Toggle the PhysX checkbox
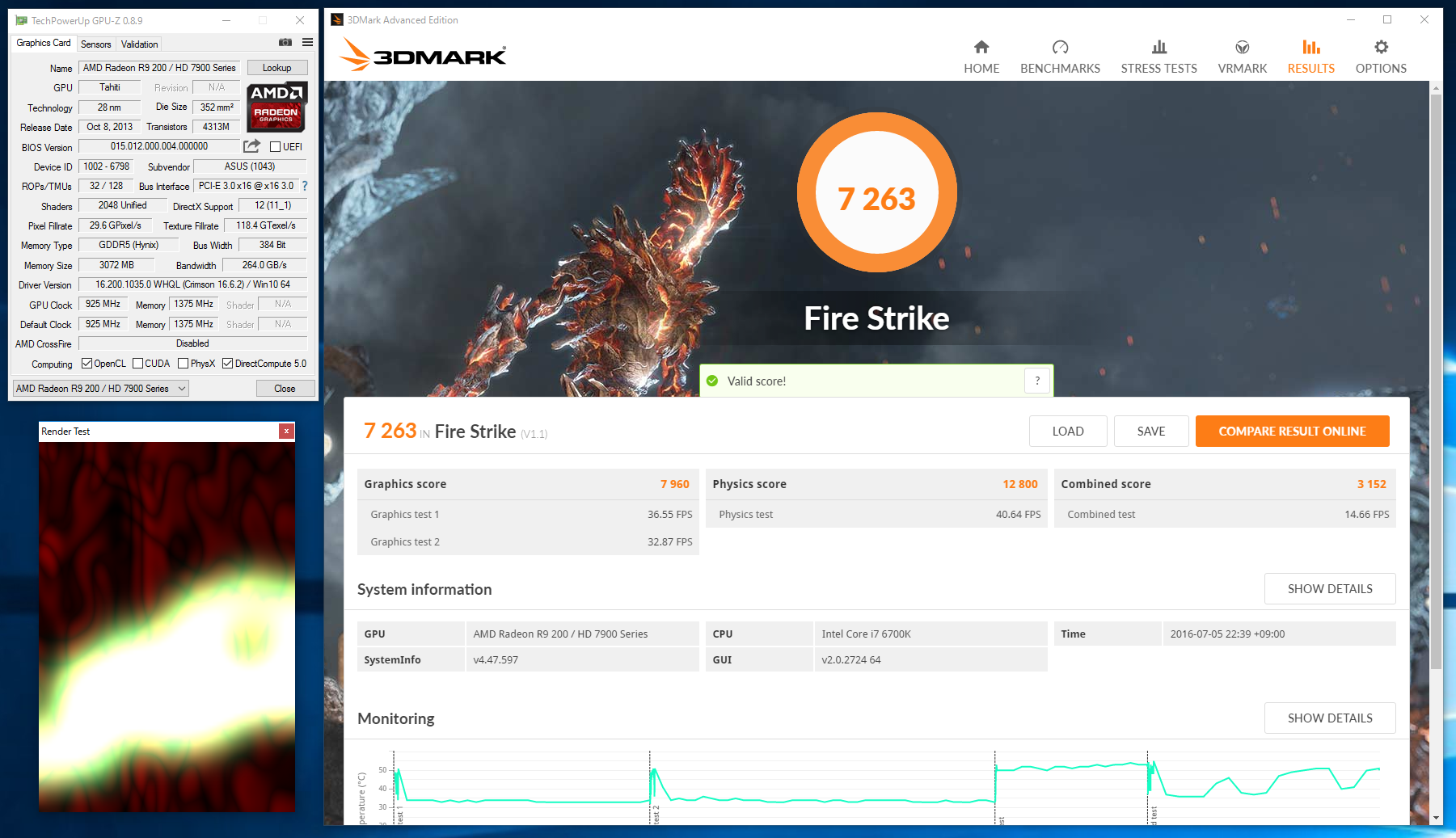Viewport: 1456px width, 838px height. pos(183,364)
